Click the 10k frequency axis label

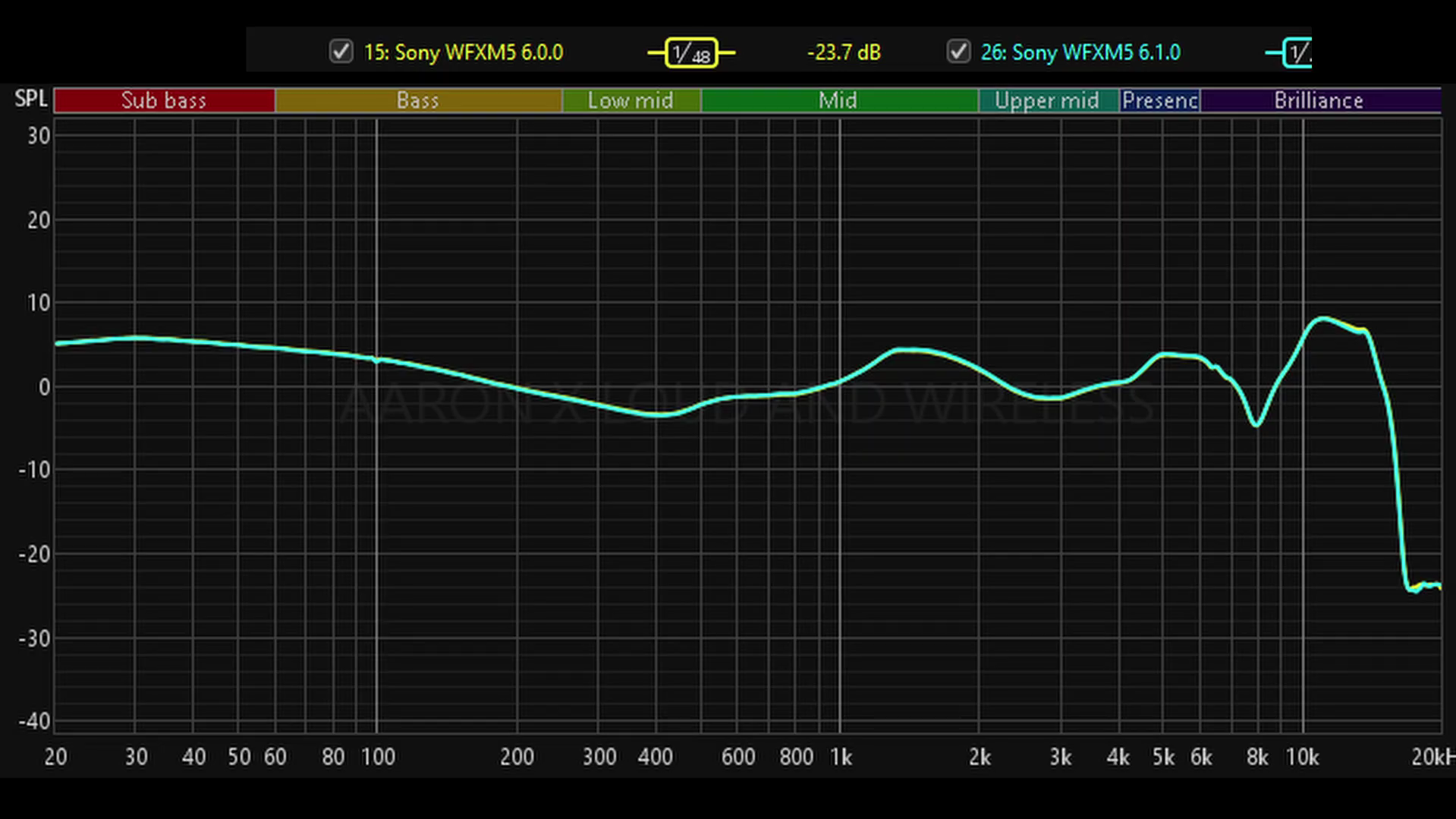[x=1302, y=757]
